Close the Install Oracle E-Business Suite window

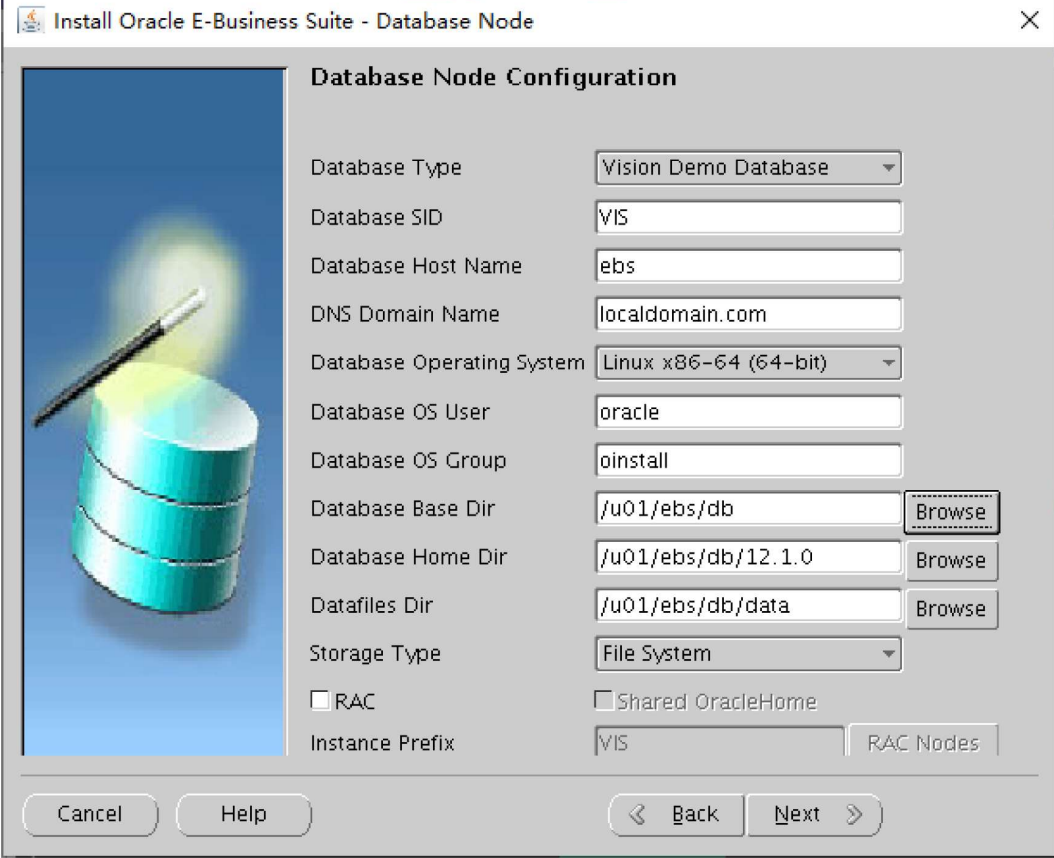coord(1029,20)
